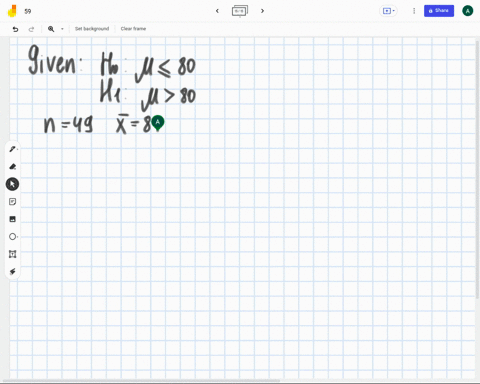
Task: Open the Jamboard home logo
Action: click(x=12, y=11)
